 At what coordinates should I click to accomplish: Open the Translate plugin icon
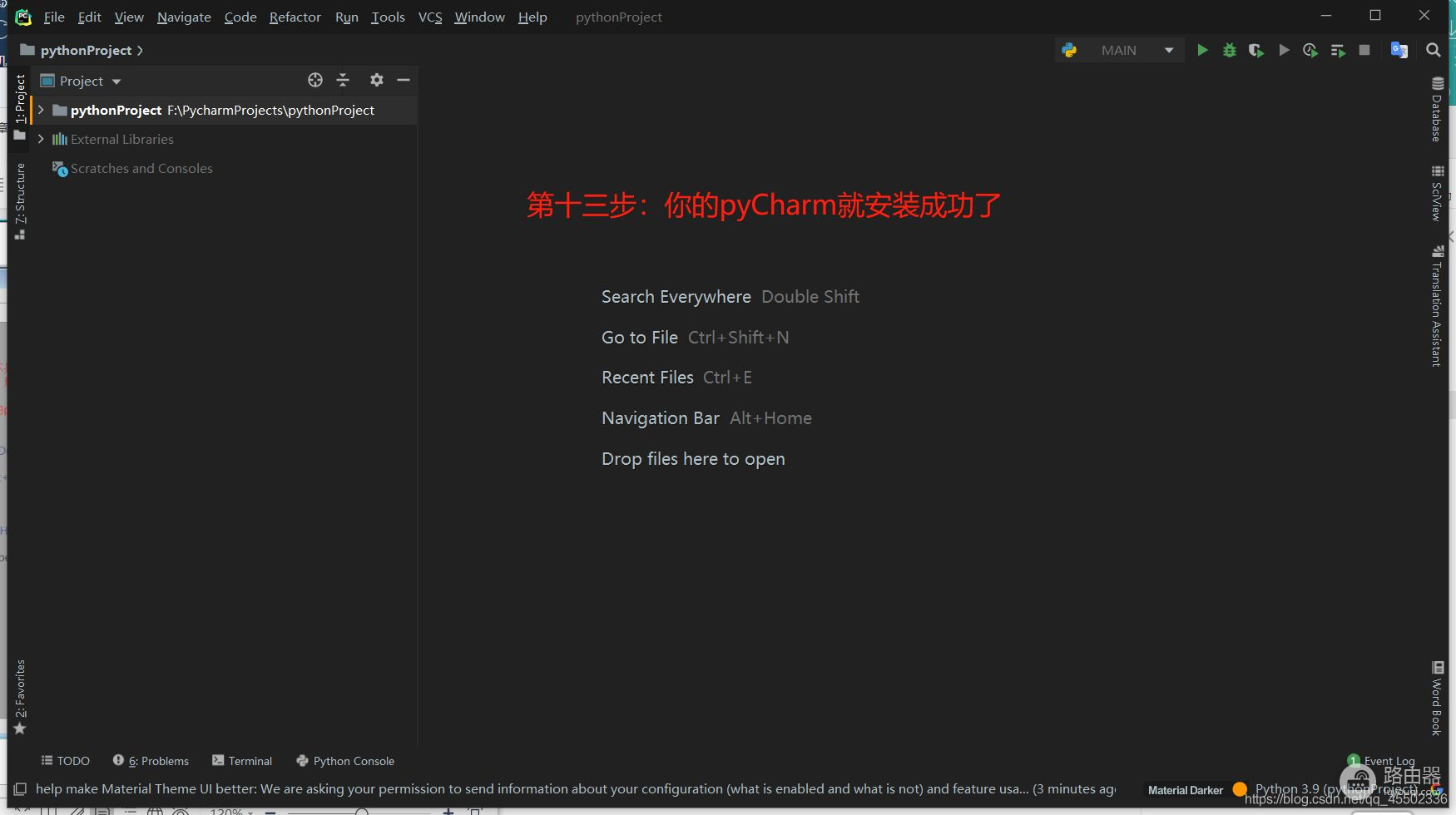tap(1399, 51)
